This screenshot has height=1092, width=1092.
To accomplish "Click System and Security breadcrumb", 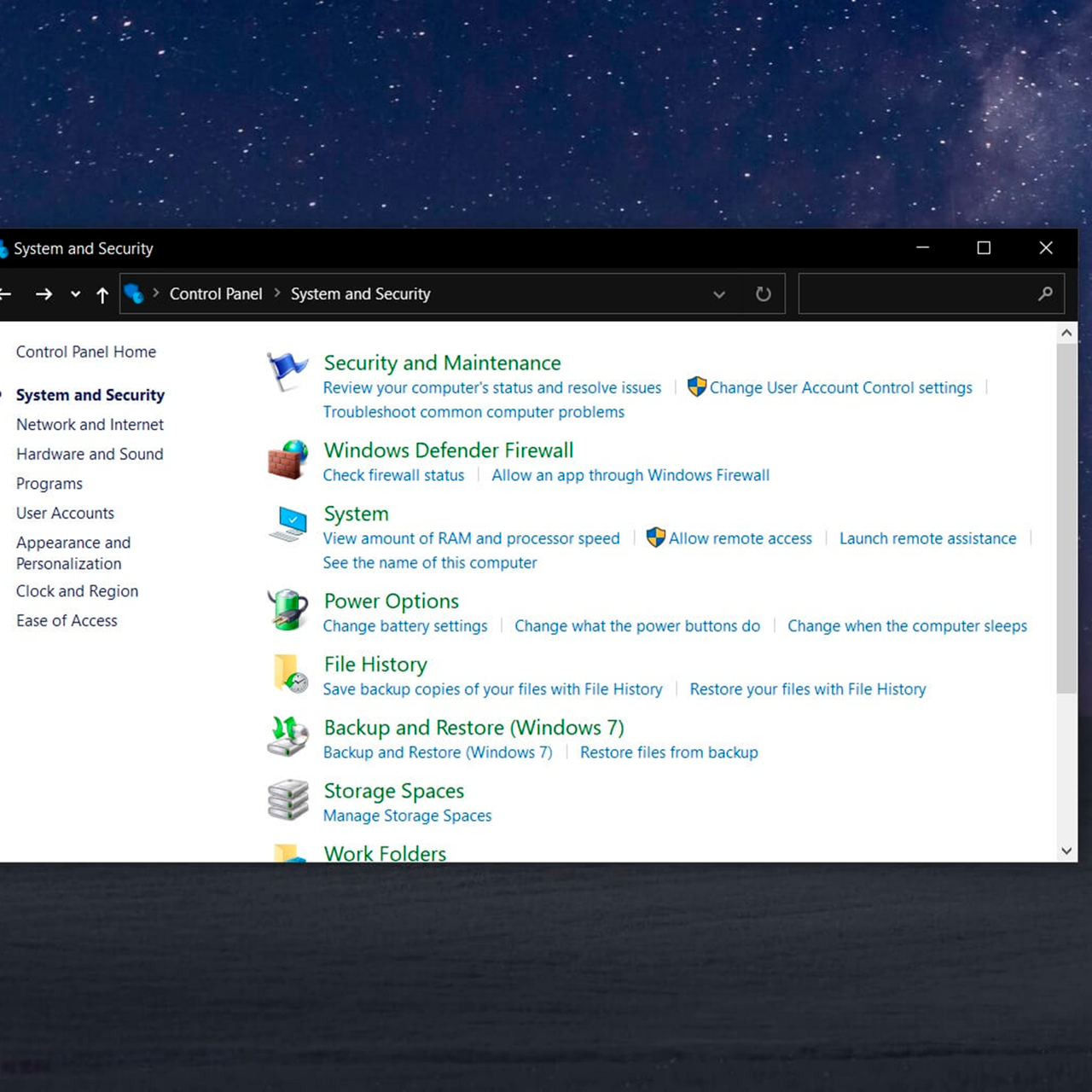I will tap(361, 293).
